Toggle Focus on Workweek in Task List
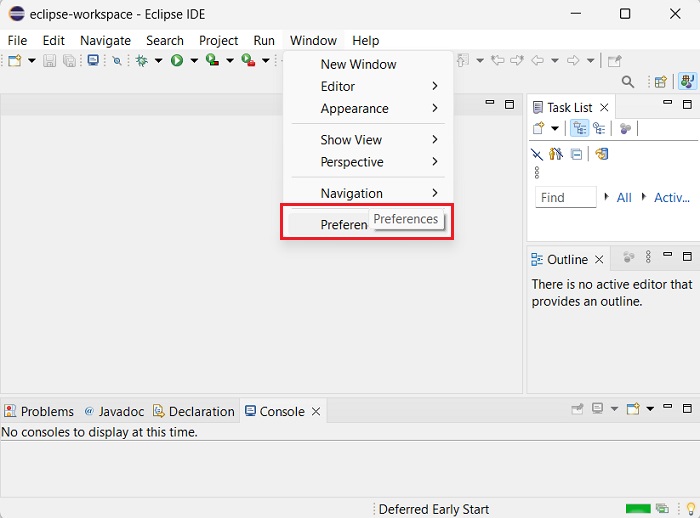Image resolution: width=700 pixels, height=518 pixels. click(x=625, y=129)
